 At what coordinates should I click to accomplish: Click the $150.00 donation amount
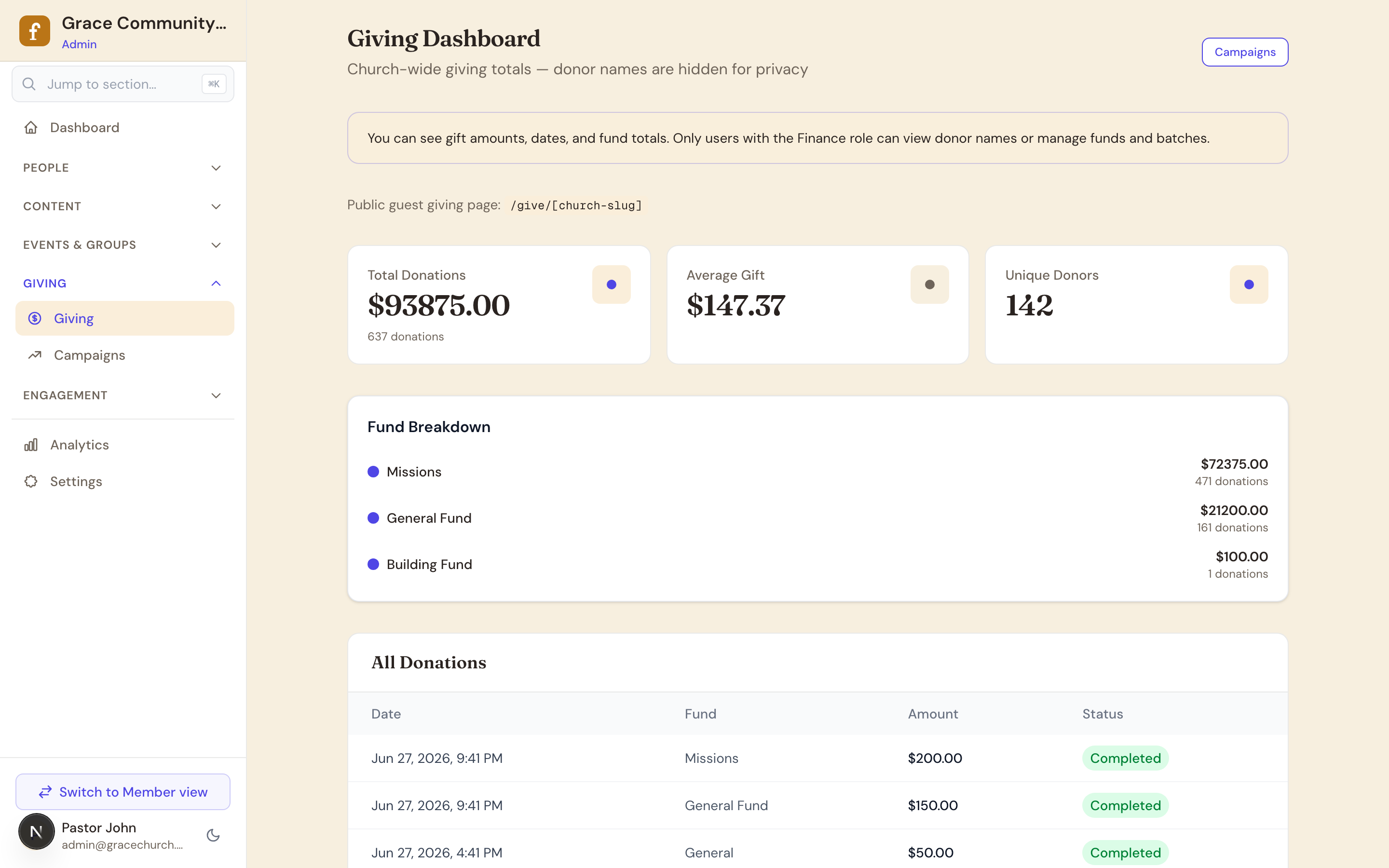click(x=932, y=805)
